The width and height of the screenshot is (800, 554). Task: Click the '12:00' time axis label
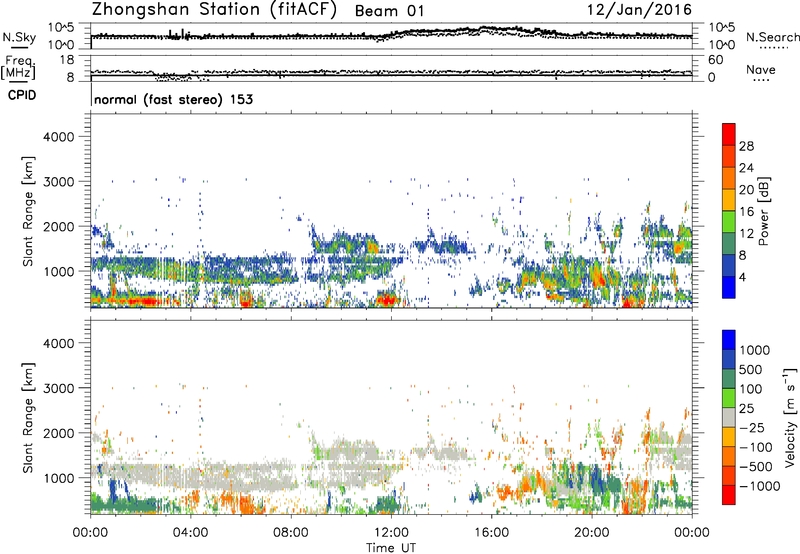coord(391,533)
